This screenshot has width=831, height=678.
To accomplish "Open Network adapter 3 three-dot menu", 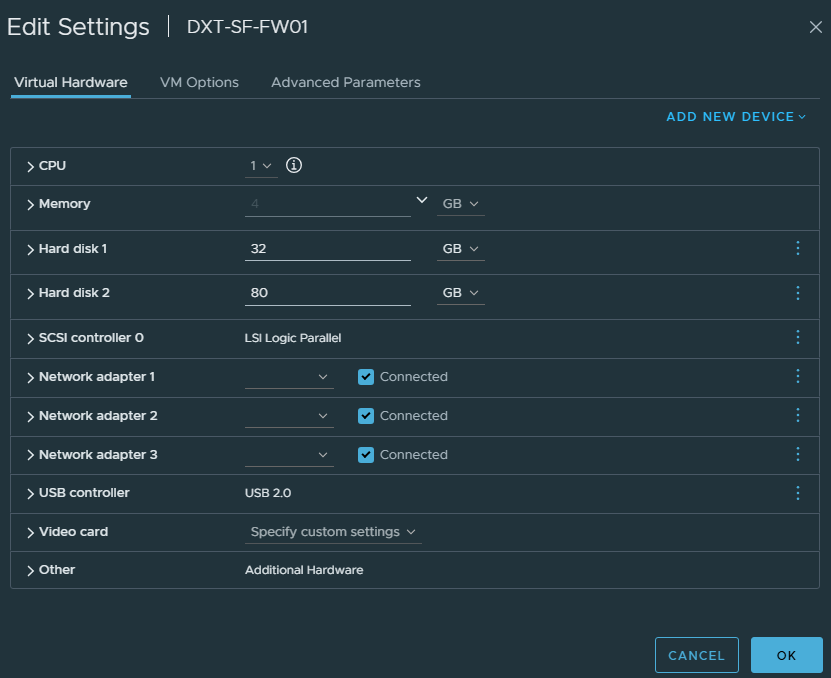I will [x=797, y=454].
